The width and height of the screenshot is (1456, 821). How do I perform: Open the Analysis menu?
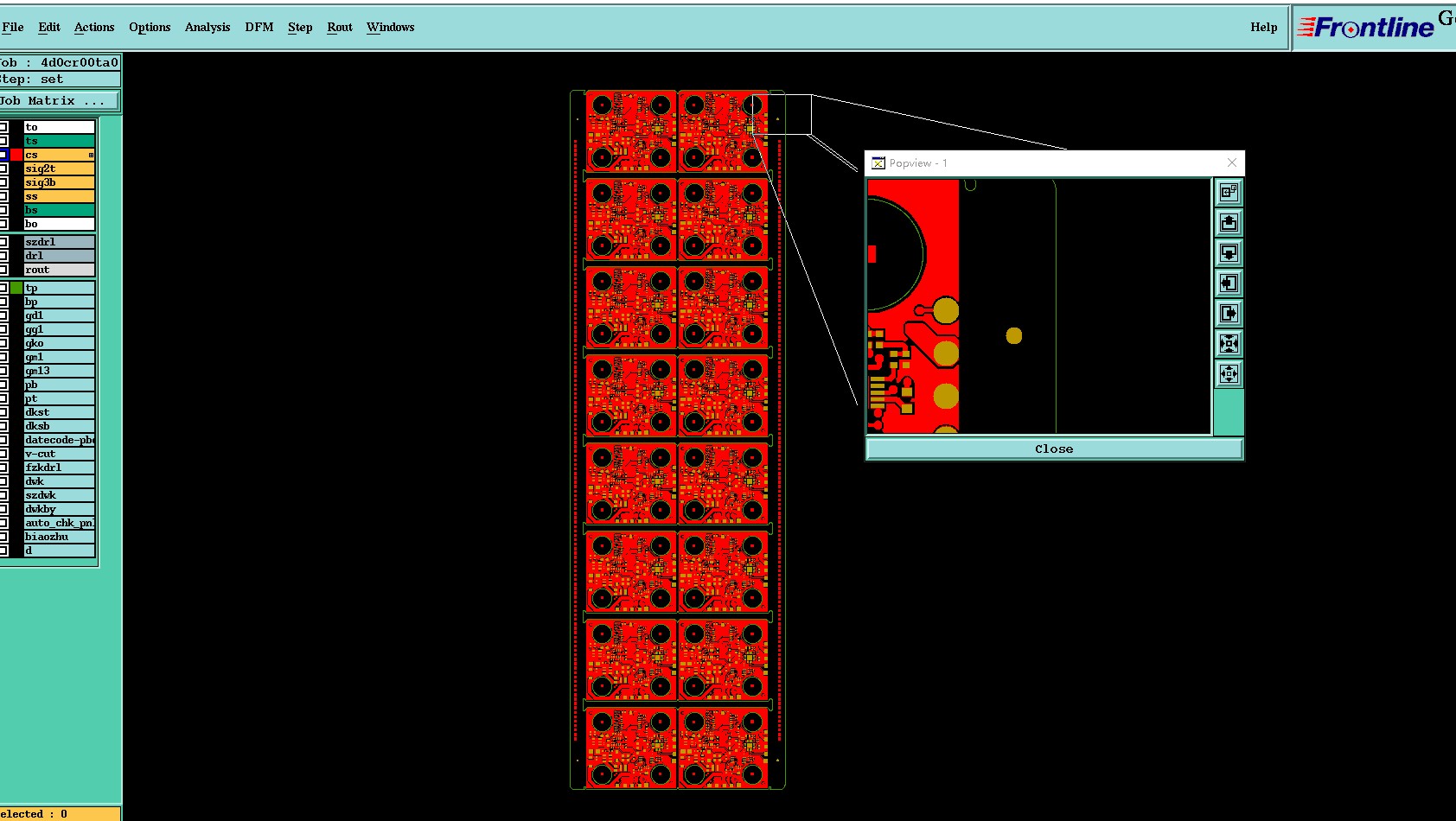click(208, 27)
